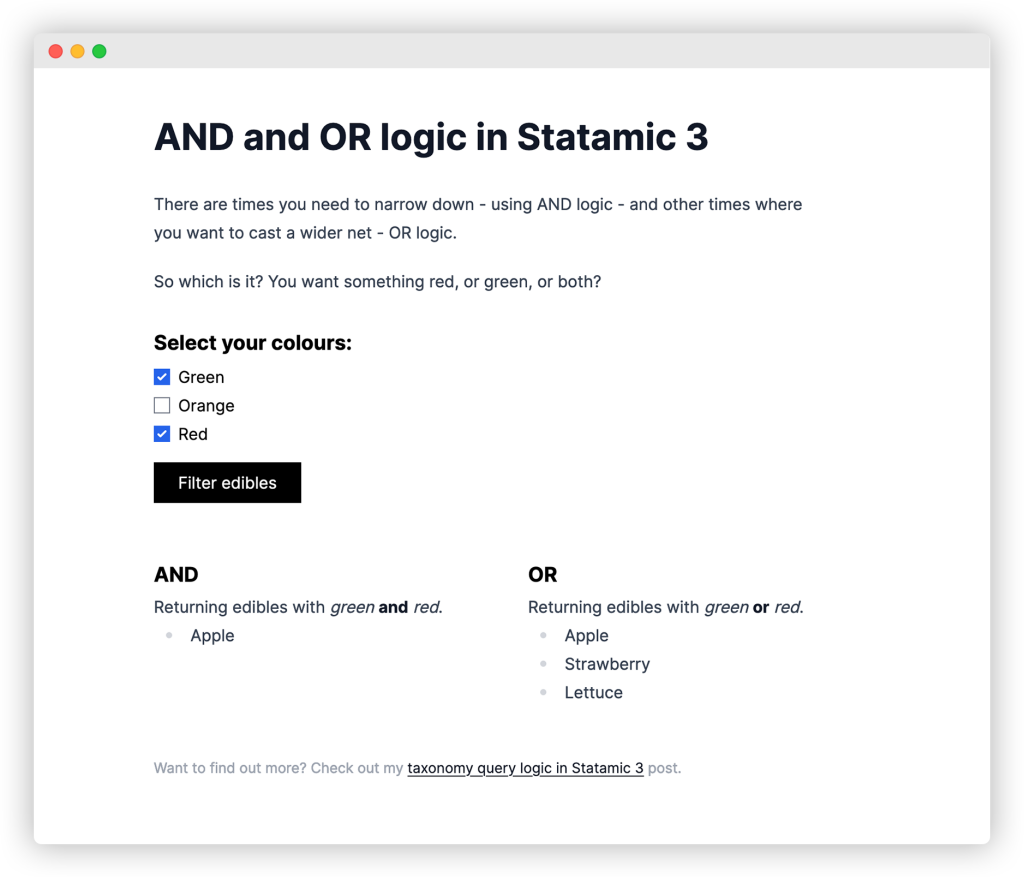Select Lettuce in the OR results
1024x877 pixels.
593,692
